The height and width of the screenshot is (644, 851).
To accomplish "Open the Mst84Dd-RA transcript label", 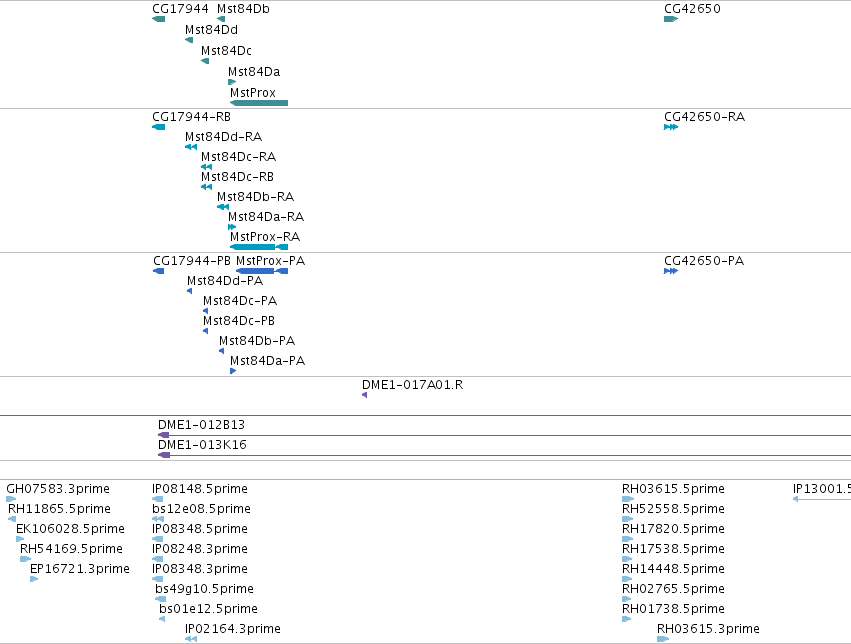I will click(x=224, y=137).
